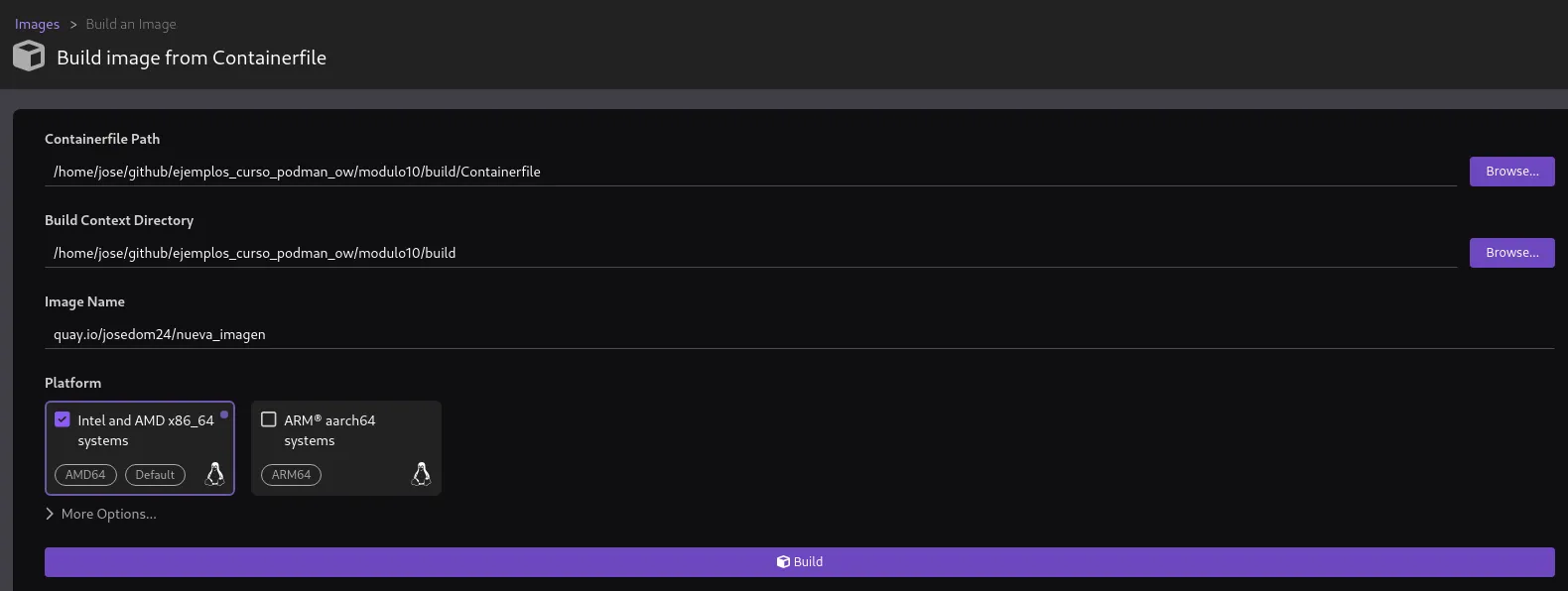
Task: Click the 'Build image from Containerfile' heading
Action: [192, 58]
